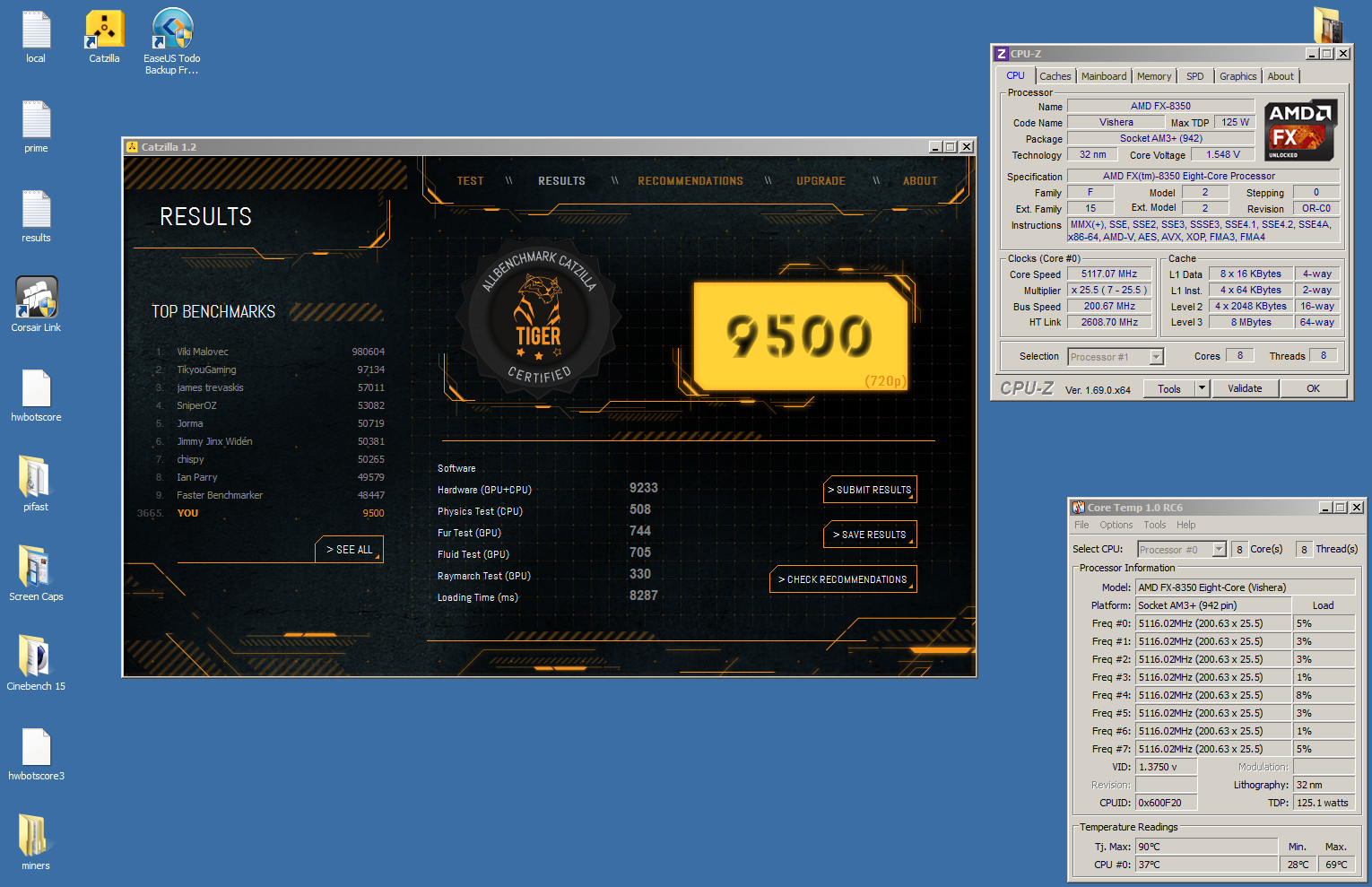Open the miners folder icon
The height and width of the screenshot is (887, 1372).
coord(36,843)
